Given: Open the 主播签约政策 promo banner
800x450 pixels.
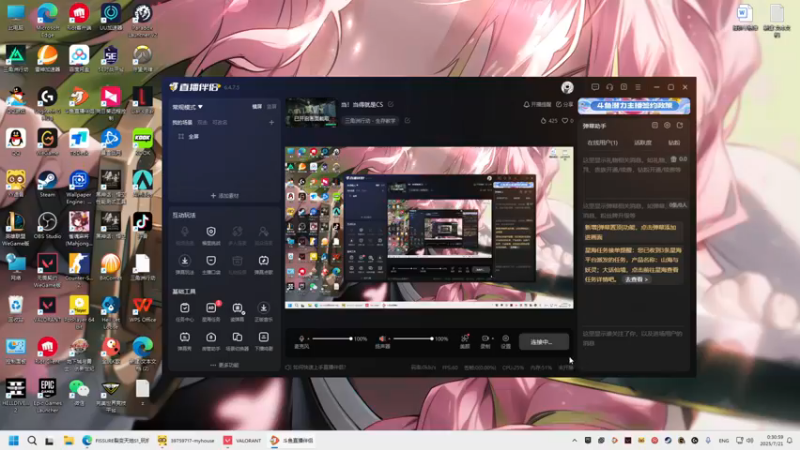Looking at the screenshot, I should [x=634, y=106].
